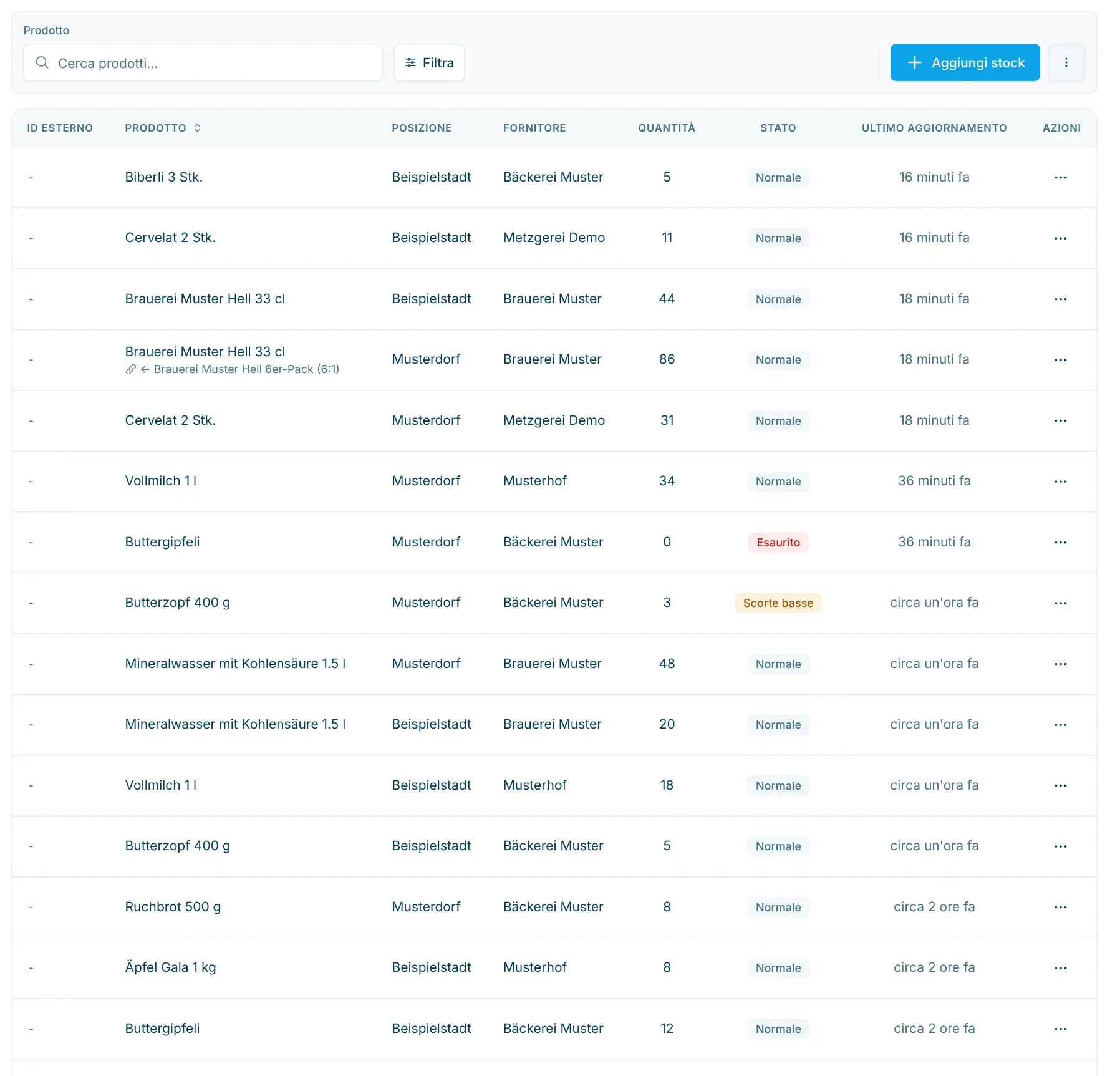
Task: Open actions for Scorte basse Butterzopf row
Action: 1060,603
